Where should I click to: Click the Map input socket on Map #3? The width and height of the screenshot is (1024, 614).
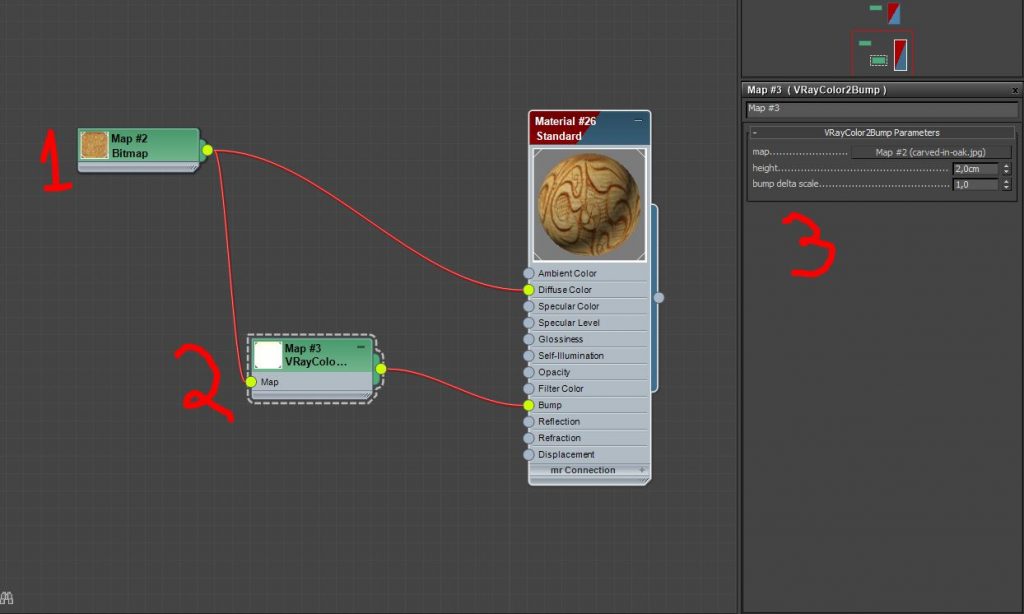coord(251,382)
